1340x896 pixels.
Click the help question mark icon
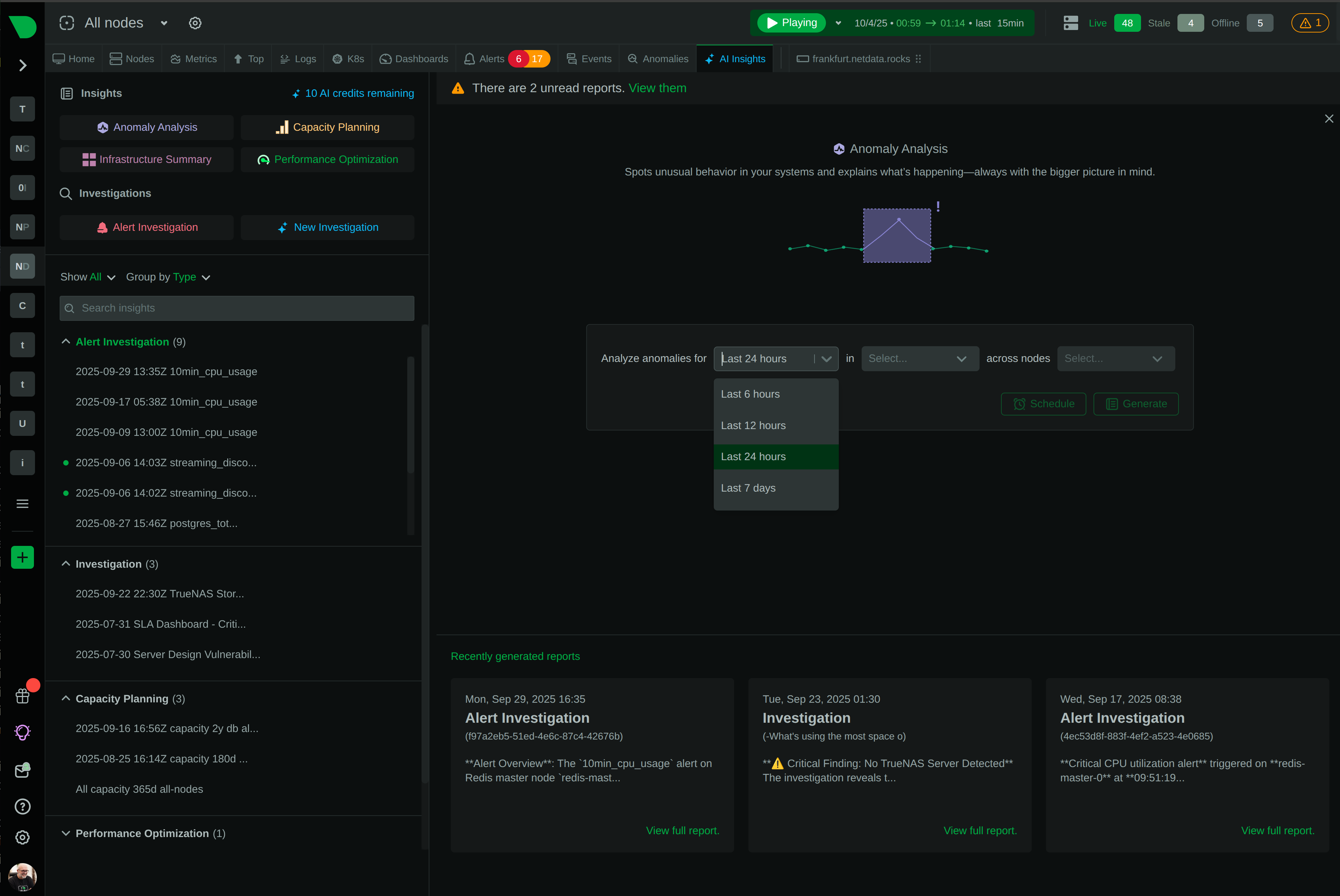[22, 806]
